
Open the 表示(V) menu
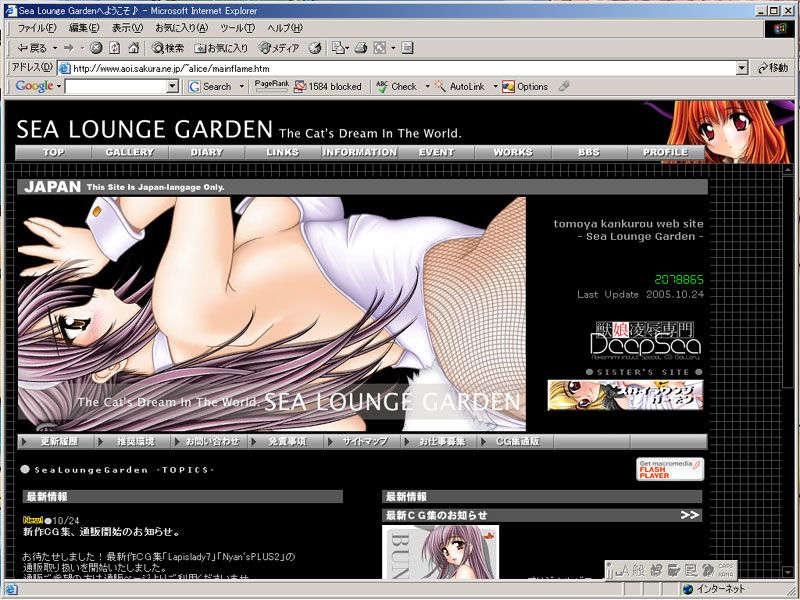click(x=127, y=28)
